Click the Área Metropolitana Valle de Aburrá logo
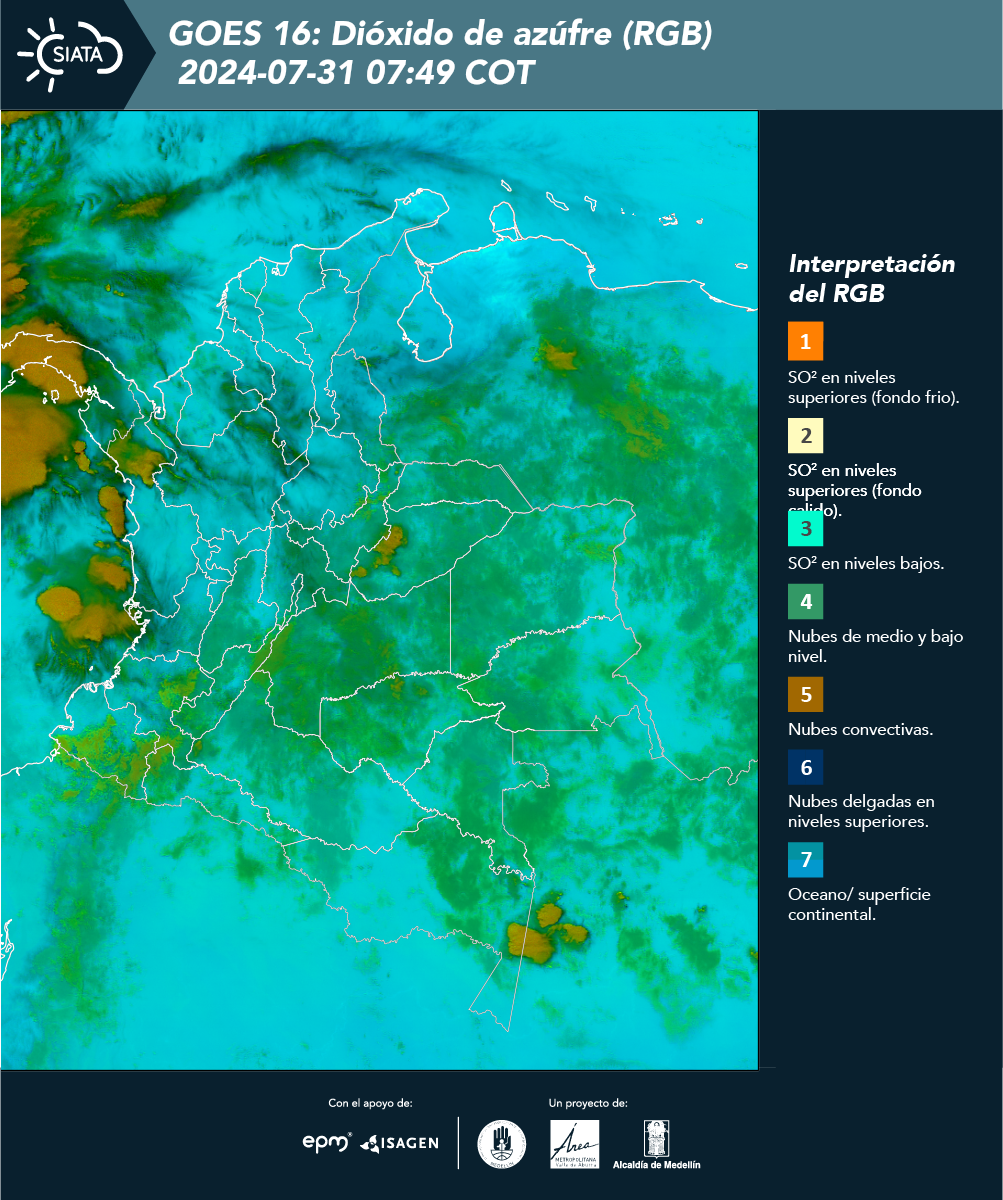The width and height of the screenshot is (1003, 1200). coord(575,1144)
